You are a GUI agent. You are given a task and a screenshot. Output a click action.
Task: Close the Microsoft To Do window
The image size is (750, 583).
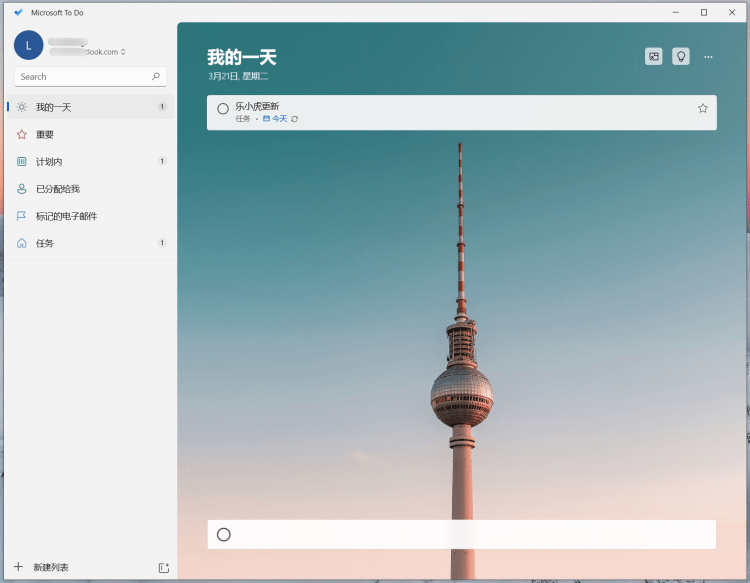[732, 12]
